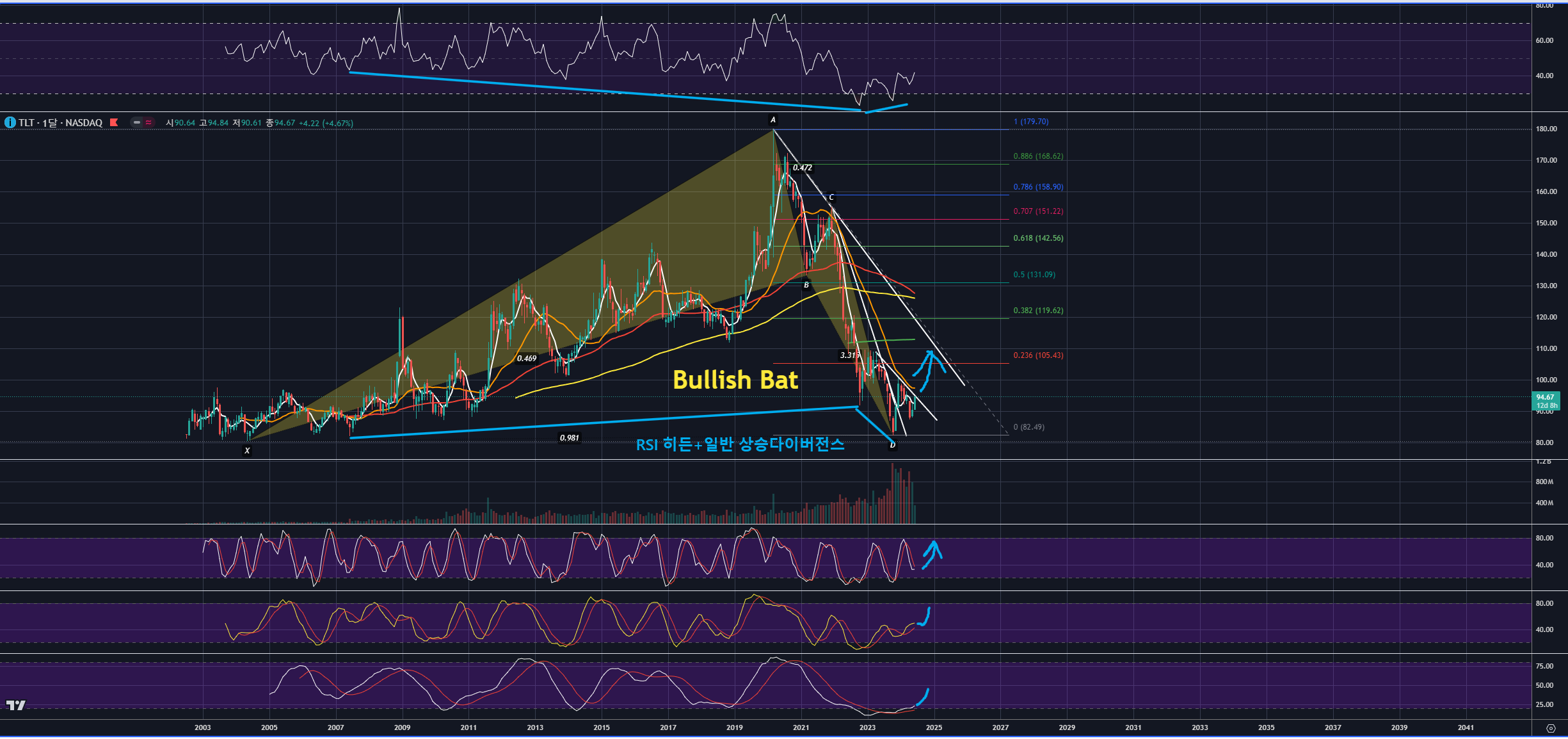Click the 0.618 (142.56) Fibonacci level label
The width and height of the screenshot is (1568, 739).
1038,238
